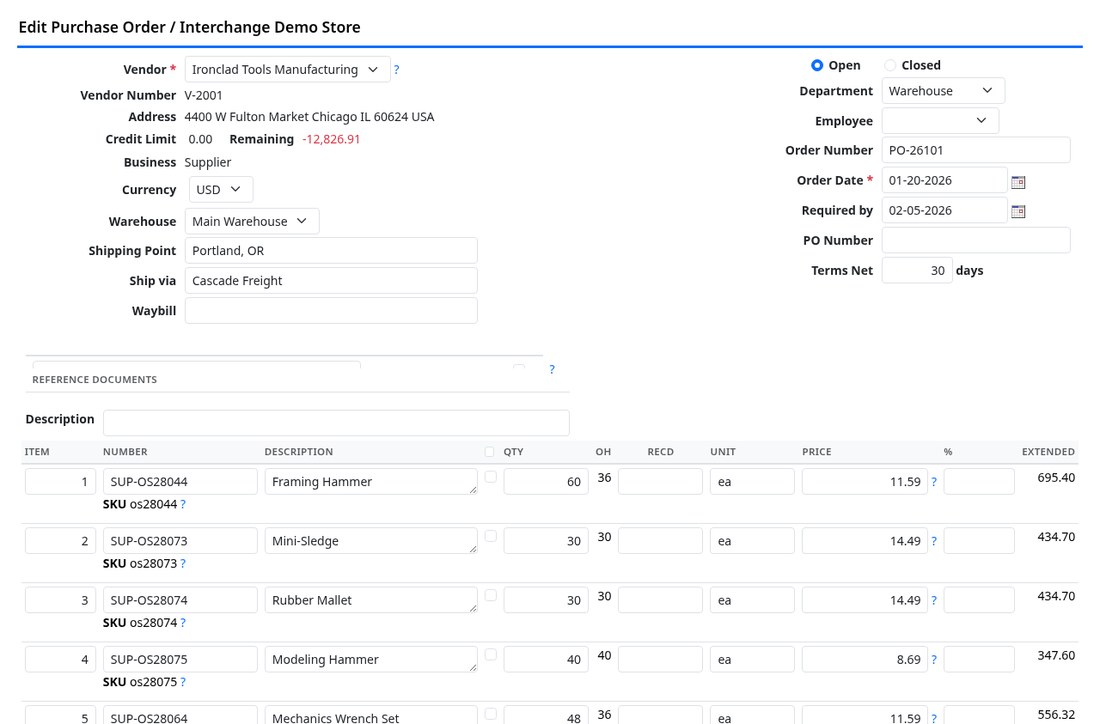Image resolution: width=1100 pixels, height=724 pixels.
Task: Click the RECD field for Mini-Sledge
Action: 660,541
